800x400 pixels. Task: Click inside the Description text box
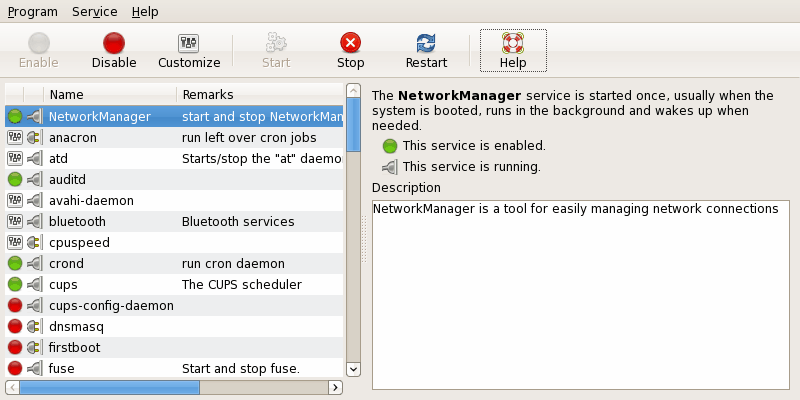click(580, 300)
